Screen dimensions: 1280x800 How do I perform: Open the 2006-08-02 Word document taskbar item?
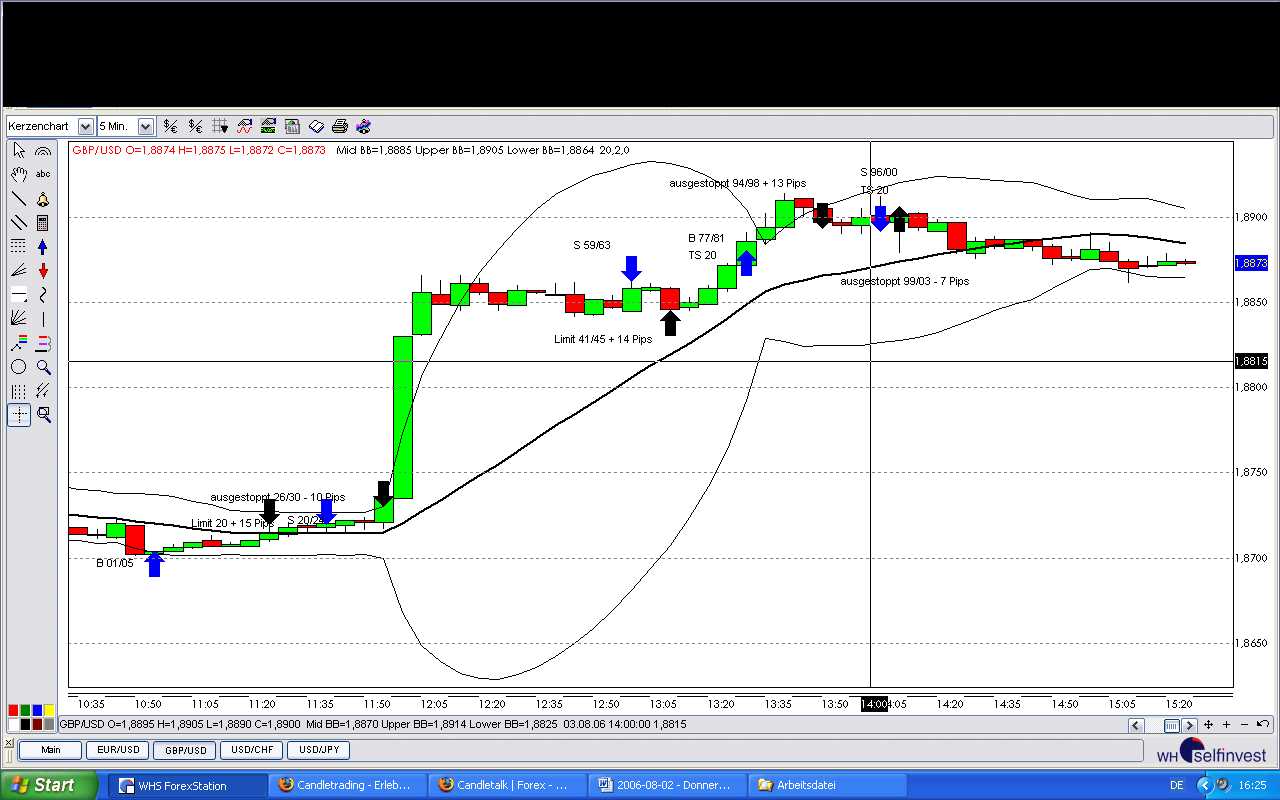click(x=668, y=785)
